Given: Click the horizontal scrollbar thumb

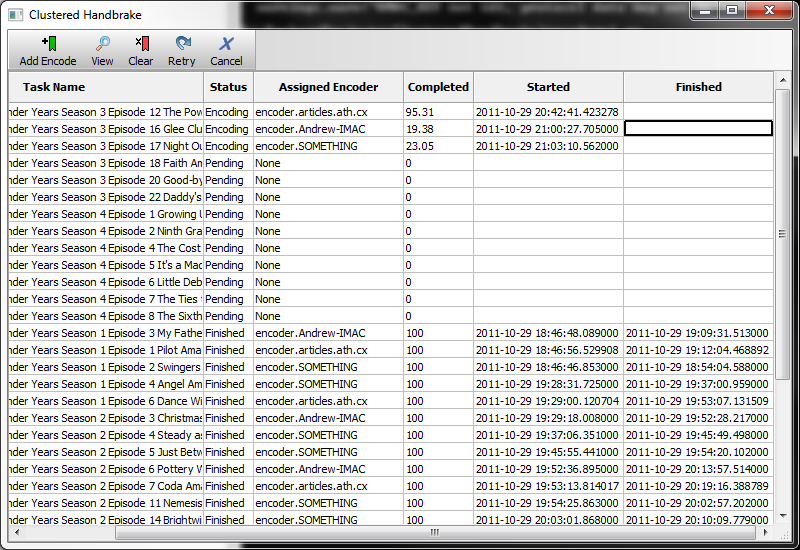Looking at the screenshot, I should click(435, 533).
